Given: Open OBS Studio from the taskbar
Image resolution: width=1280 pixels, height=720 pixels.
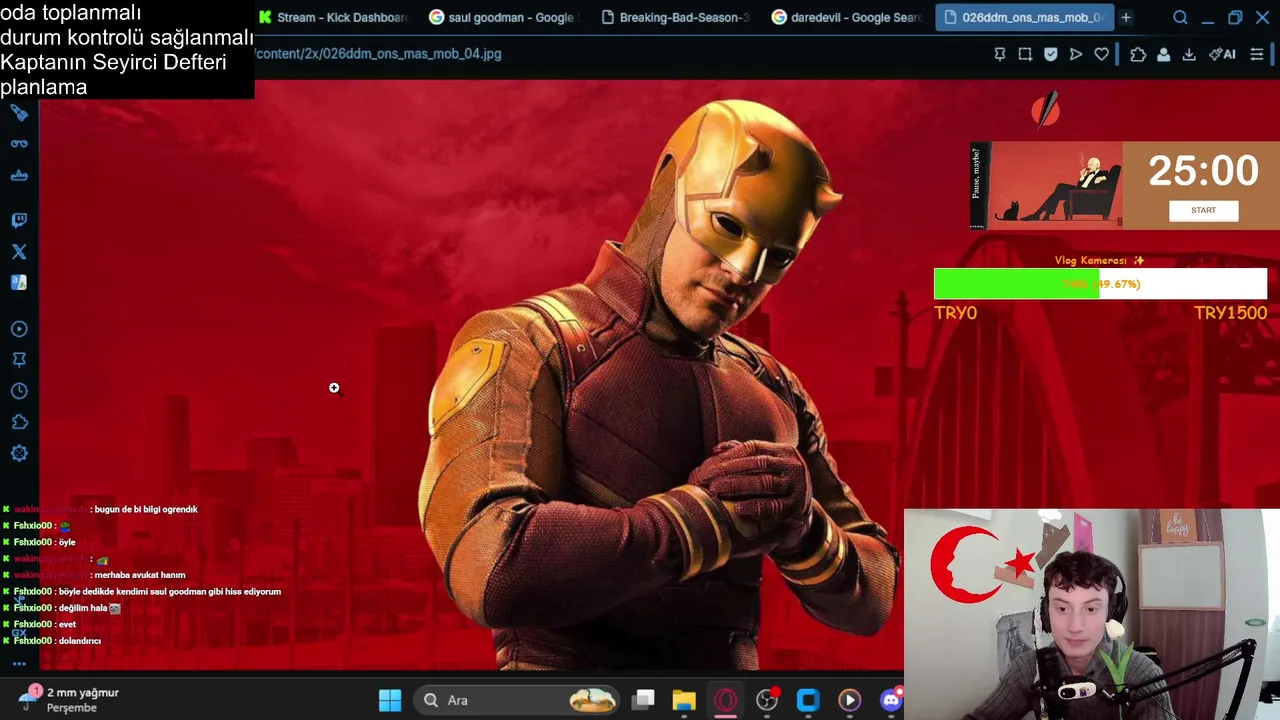Looking at the screenshot, I should click(x=767, y=700).
